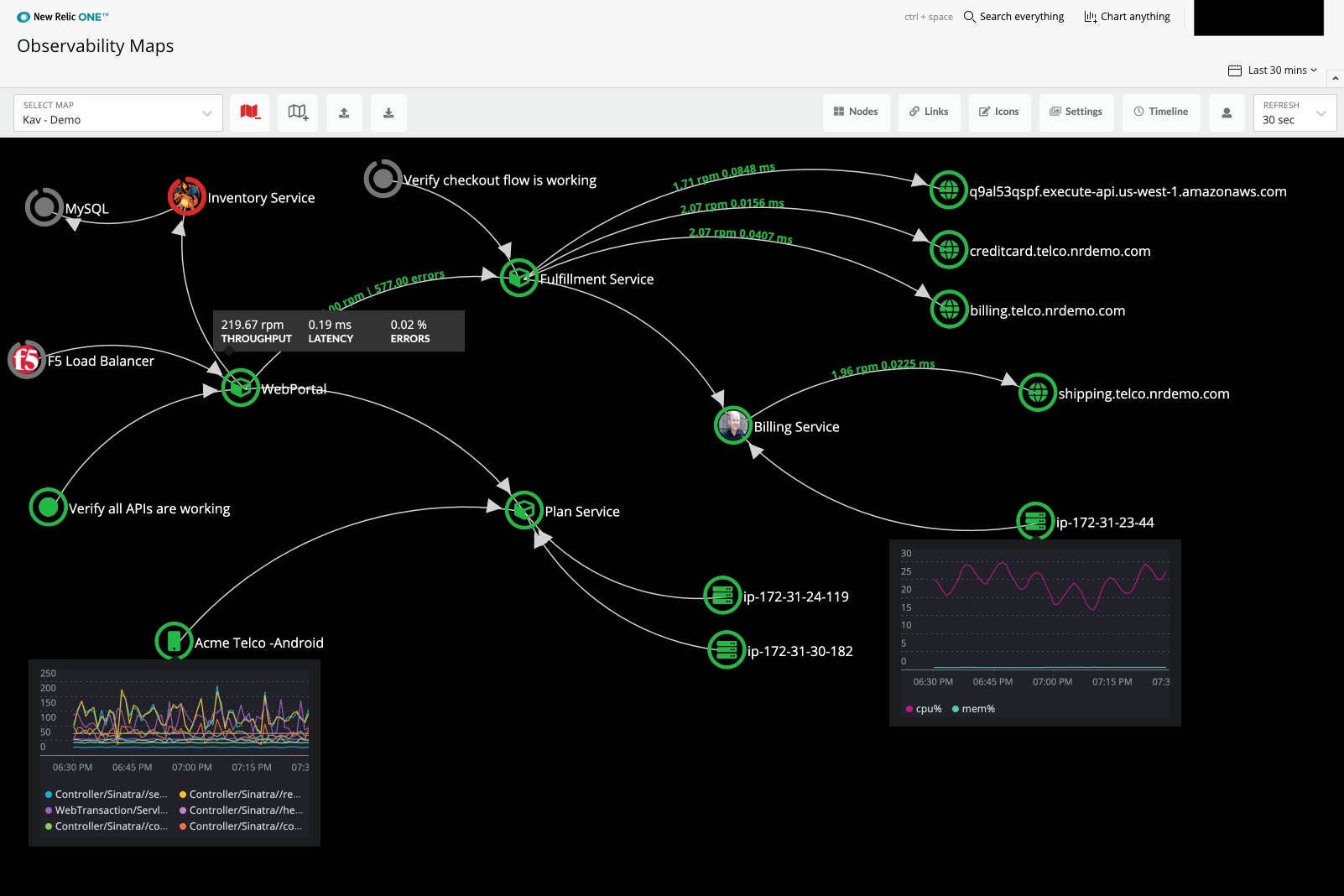1344x896 pixels.
Task: Click the Fulfillment Service label text
Action: (596, 279)
